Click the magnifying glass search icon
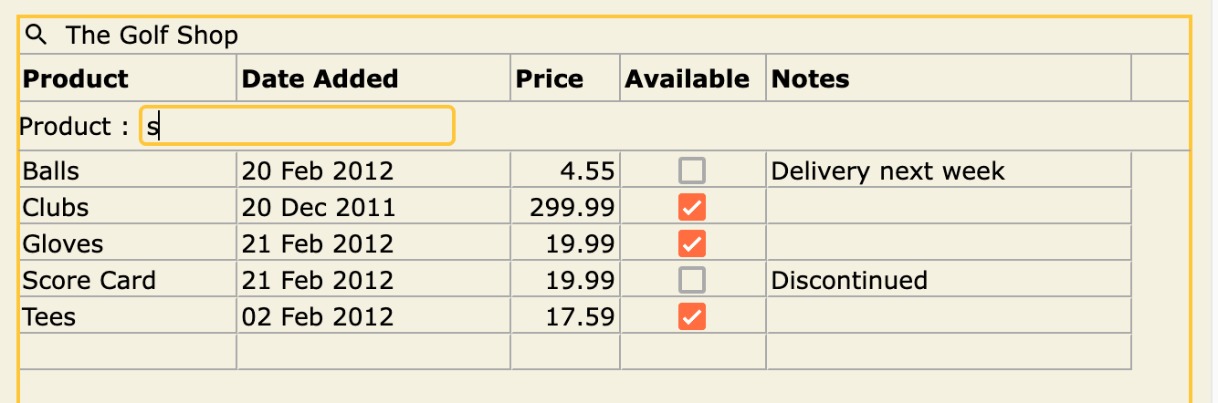This screenshot has width=1218, height=403. coord(36,36)
